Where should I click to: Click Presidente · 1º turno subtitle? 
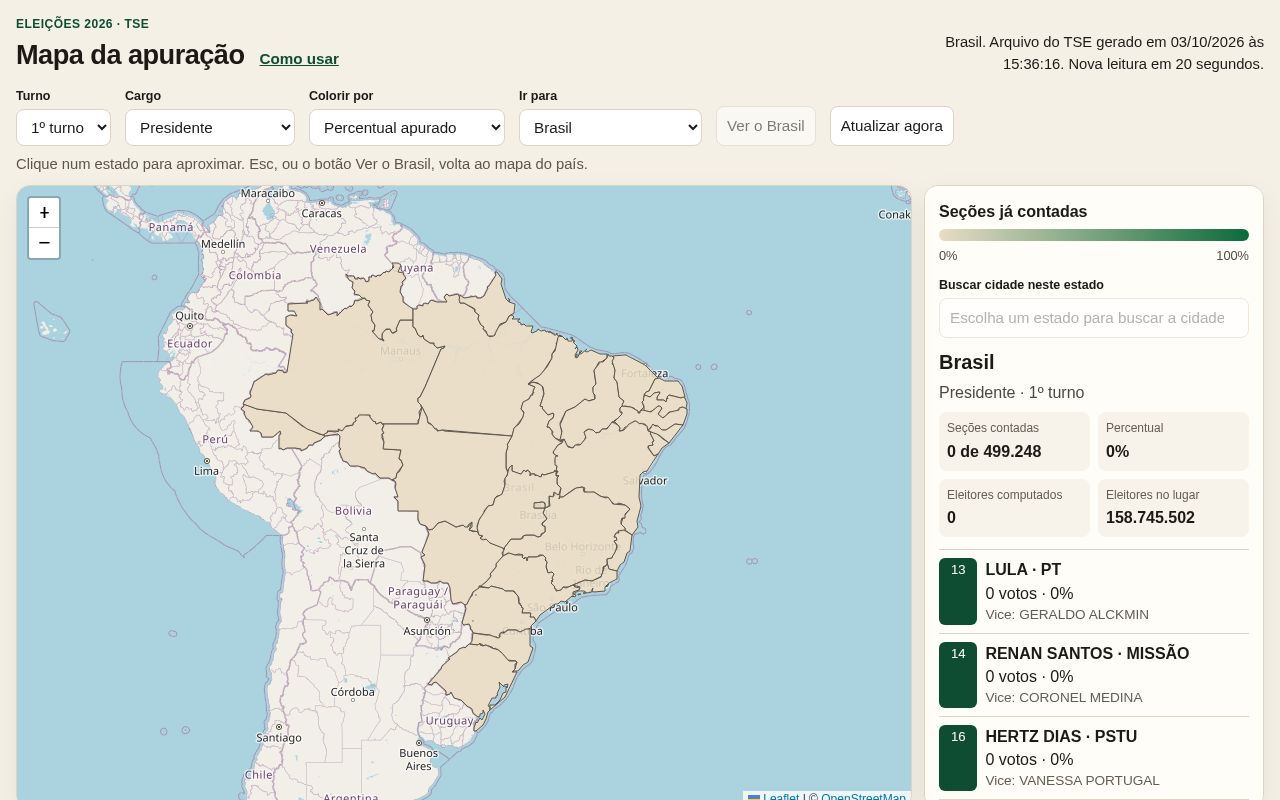pyautogui.click(x=1011, y=392)
